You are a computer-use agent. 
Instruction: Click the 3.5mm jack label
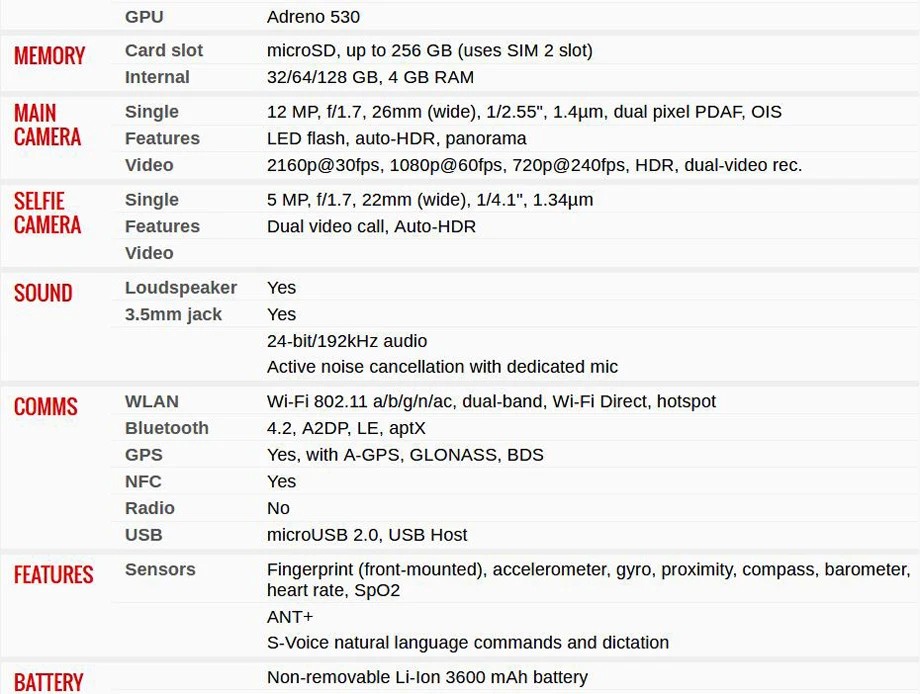(173, 314)
